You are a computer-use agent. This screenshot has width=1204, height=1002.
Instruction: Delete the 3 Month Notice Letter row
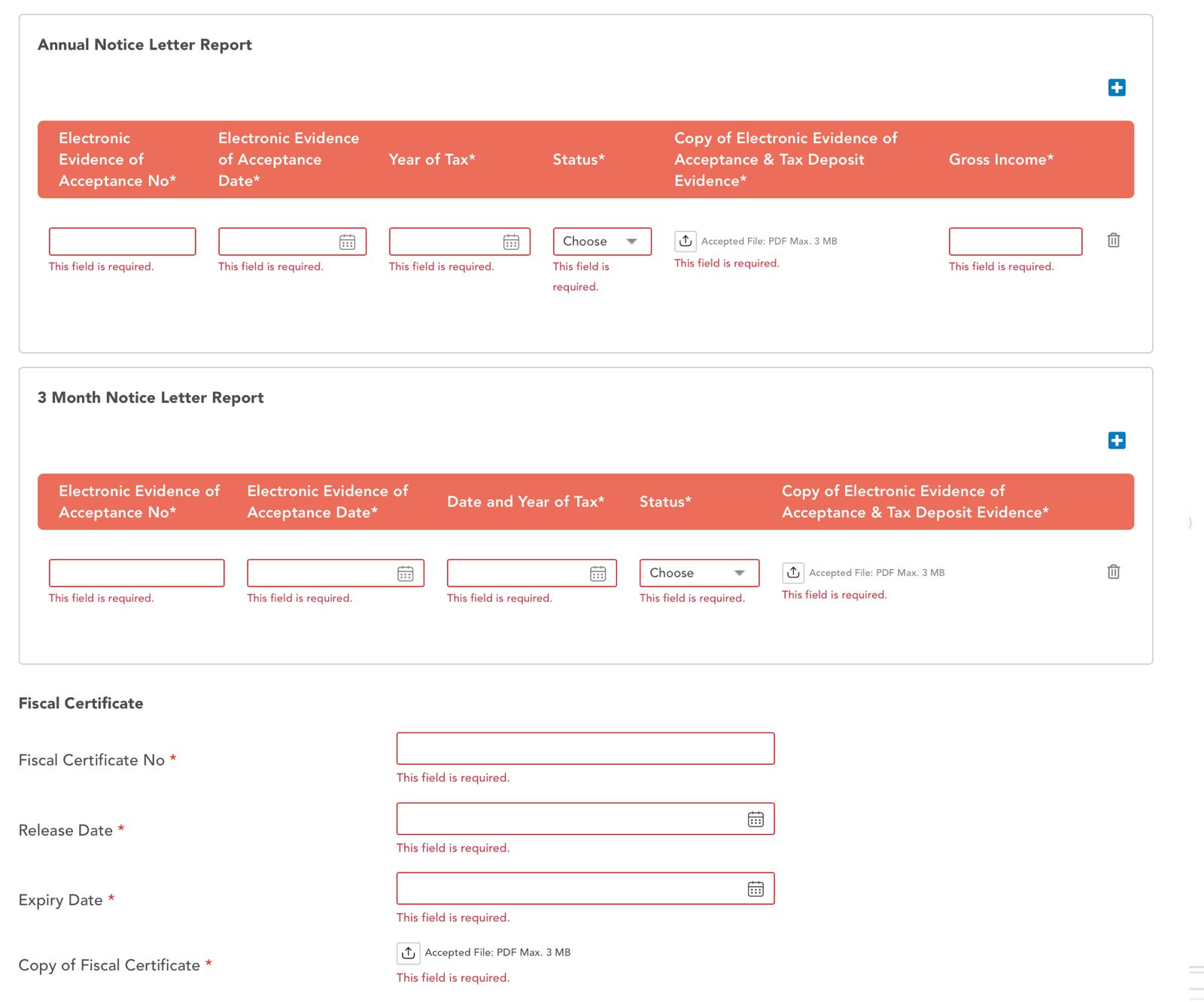point(1113,572)
